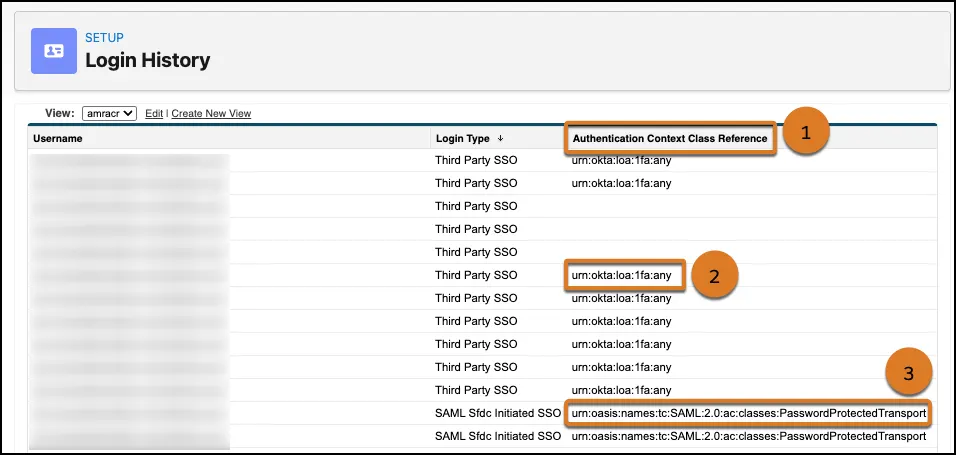Click the Authentication Context Class Reference header
956x455 pixels.
point(670,138)
